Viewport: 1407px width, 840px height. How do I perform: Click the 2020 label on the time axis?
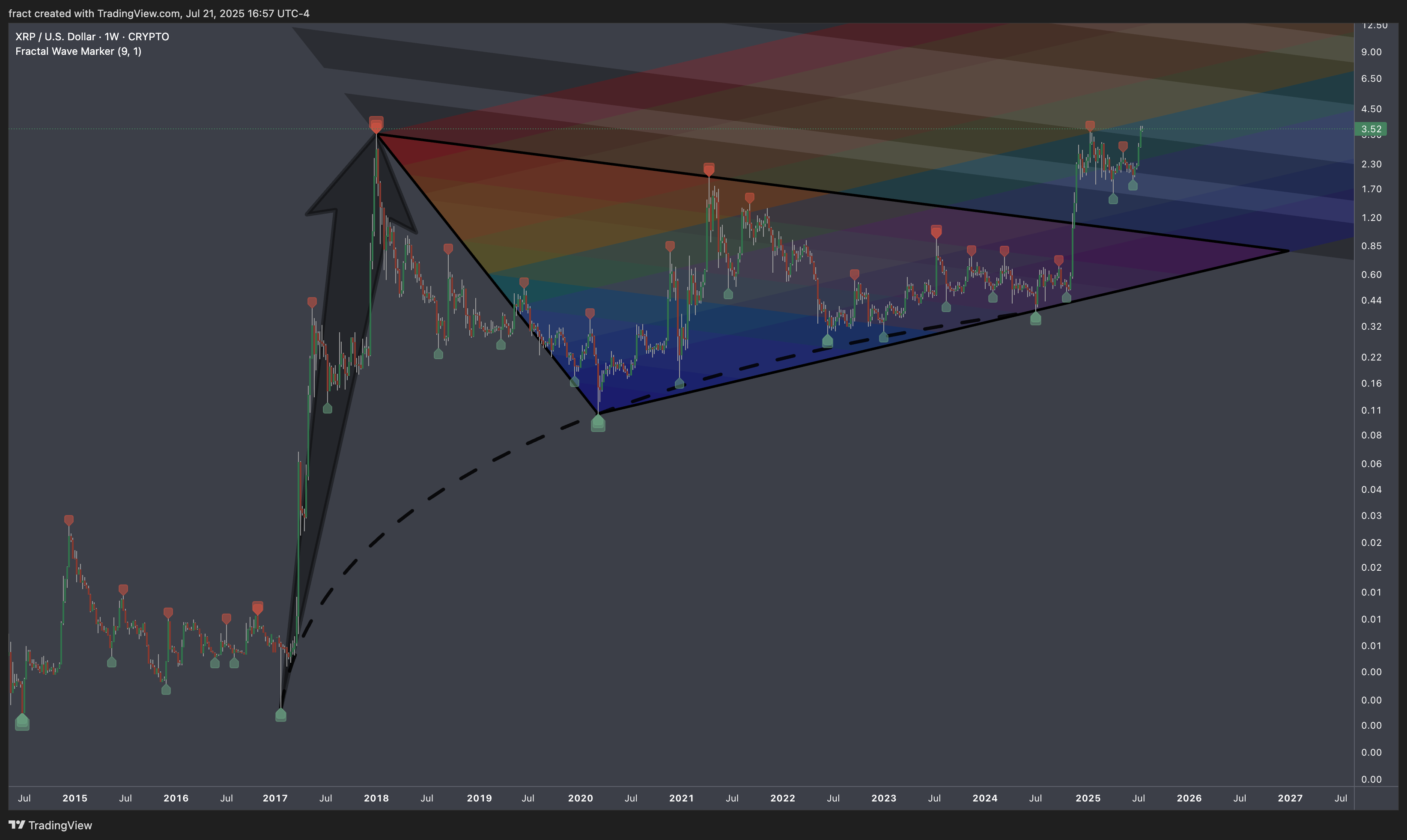click(x=581, y=798)
